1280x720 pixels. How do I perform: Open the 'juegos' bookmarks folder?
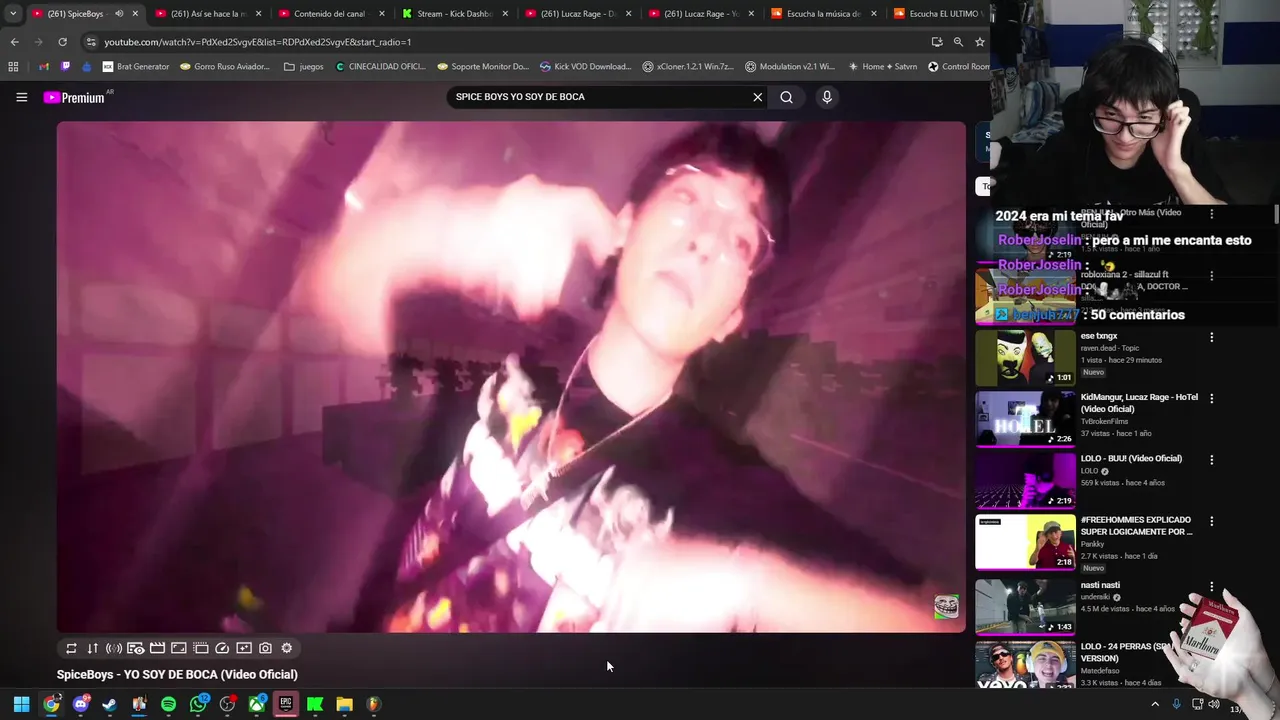pyautogui.click(x=304, y=67)
